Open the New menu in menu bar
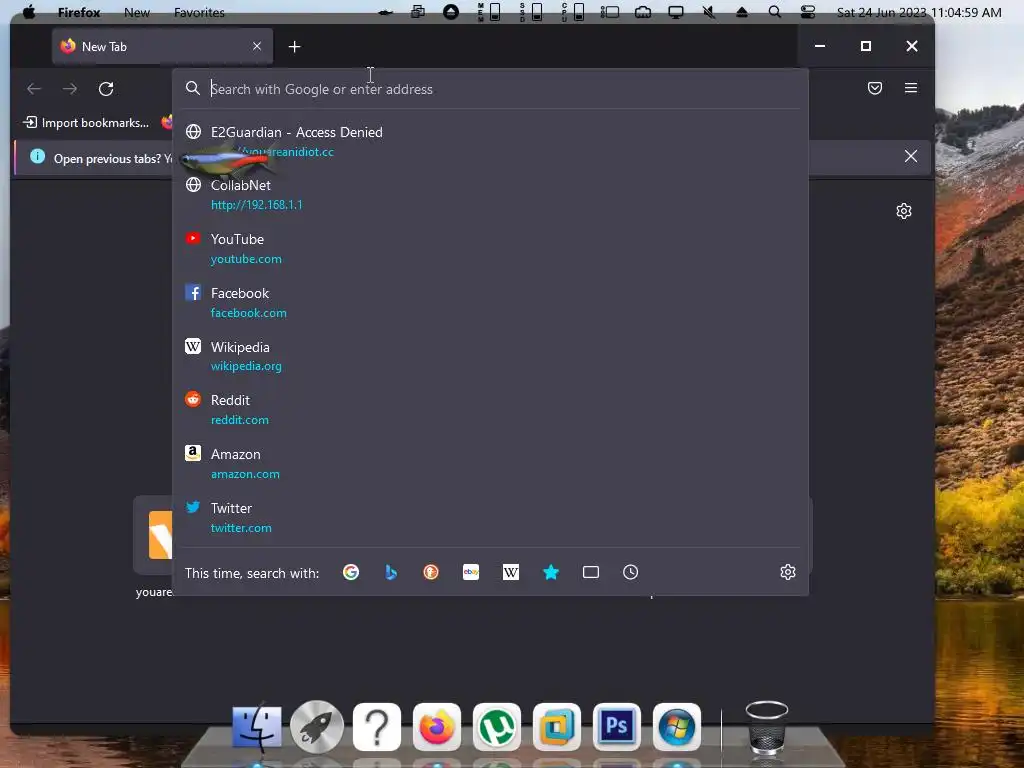The width and height of the screenshot is (1024, 768). pos(136,12)
